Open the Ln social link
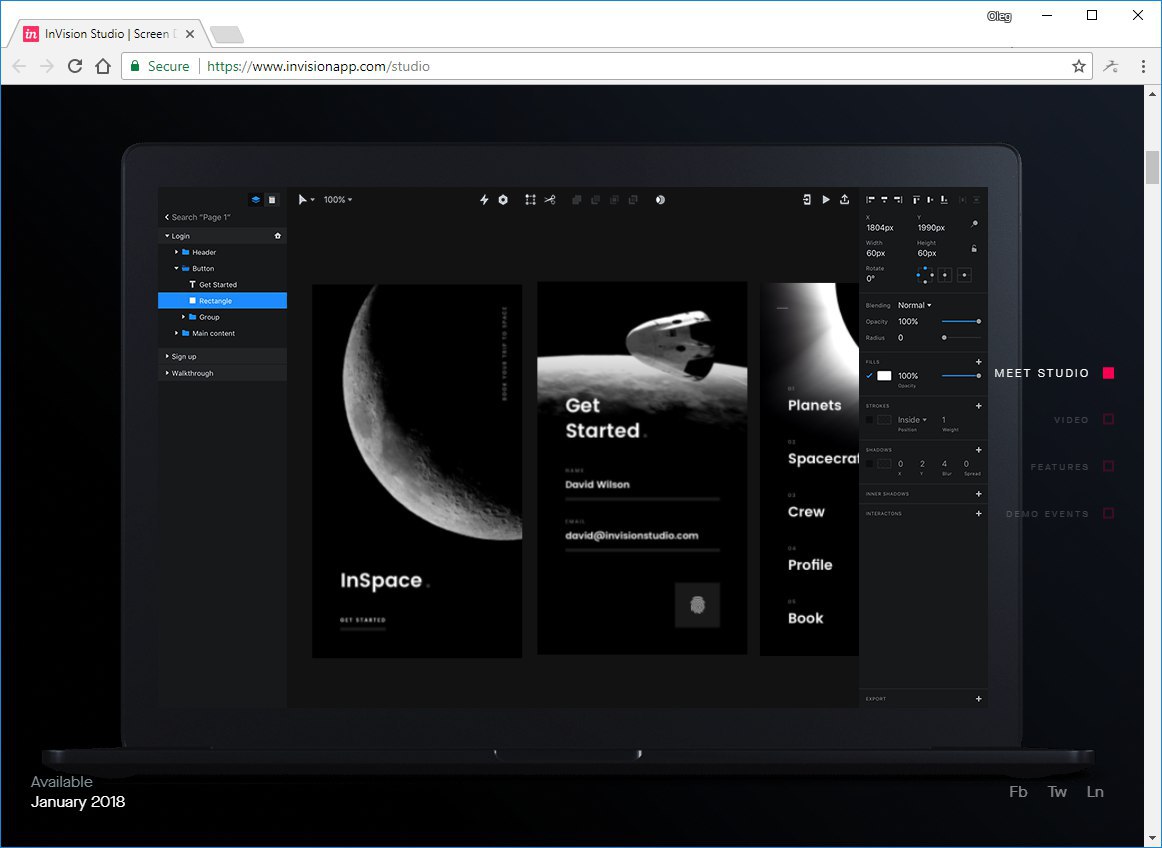Viewport: 1162px width, 848px height. click(x=1095, y=792)
